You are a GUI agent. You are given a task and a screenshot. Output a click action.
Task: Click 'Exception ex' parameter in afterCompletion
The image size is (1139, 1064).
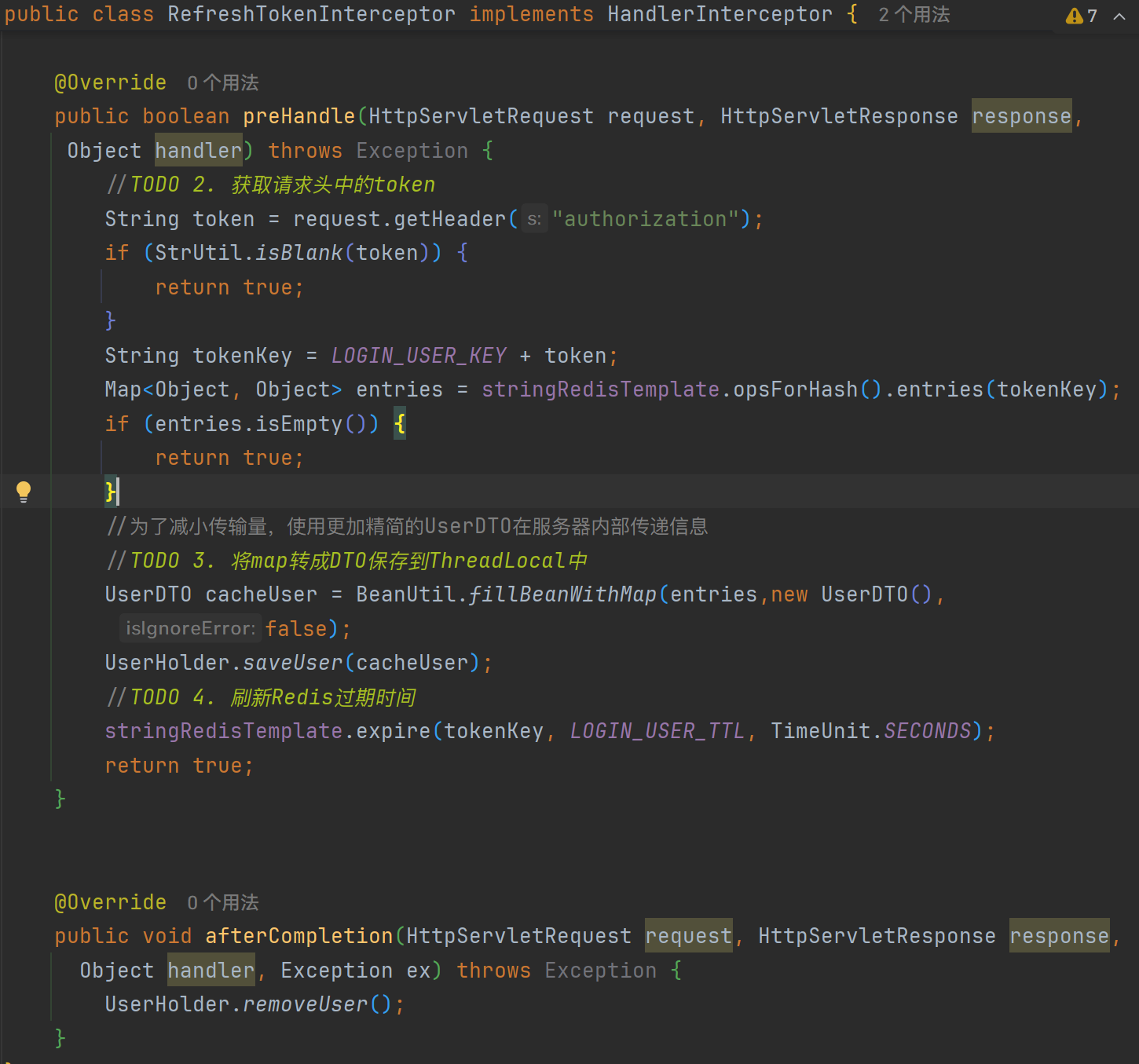(x=356, y=971)
